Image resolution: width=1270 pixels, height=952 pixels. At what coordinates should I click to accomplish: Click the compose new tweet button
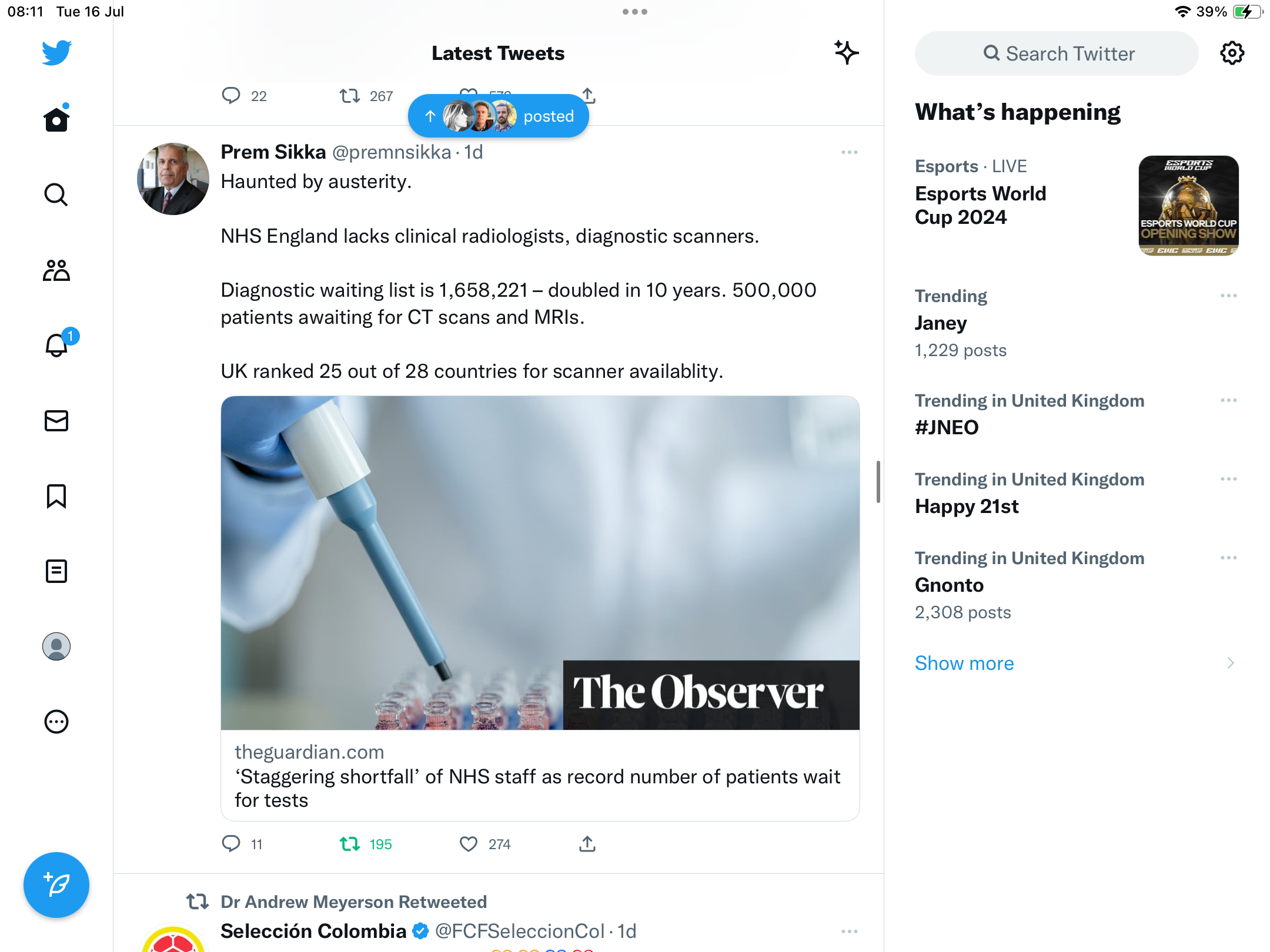pos(56,885)
